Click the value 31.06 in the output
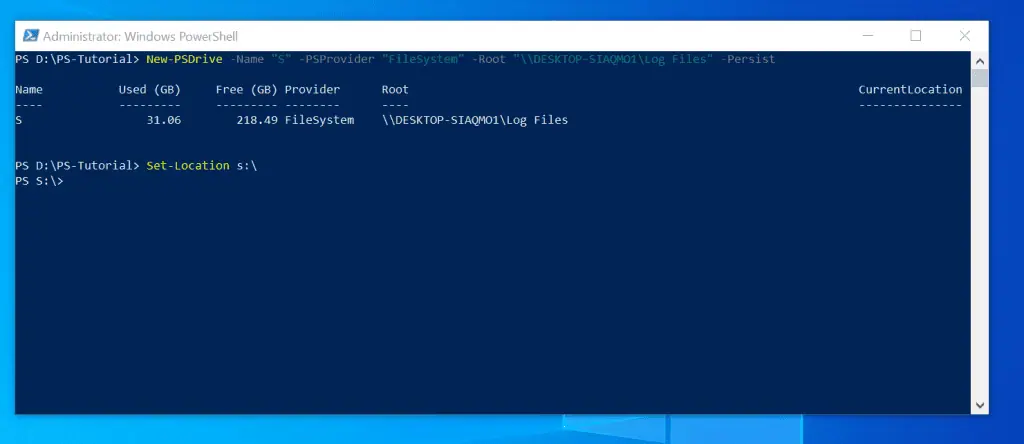The width and height of the screenshot is (1024, 444). [x=164, y=120]
